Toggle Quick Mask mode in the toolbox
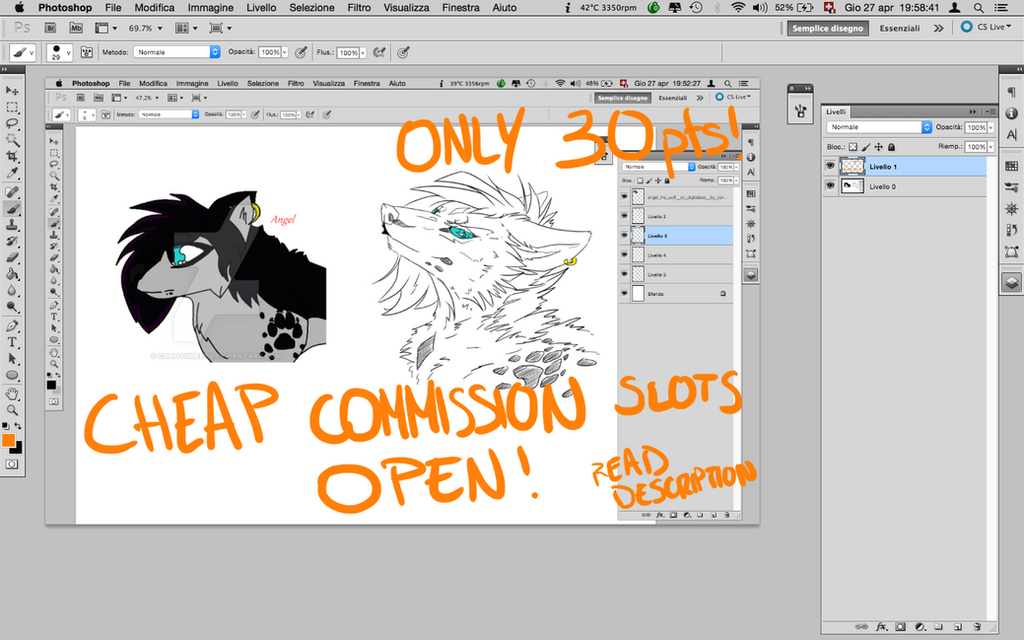The width and height of the screenshot is (1024, 640). [x=12, y=464]
